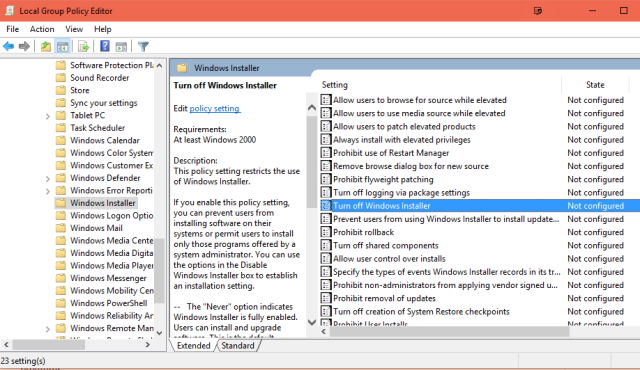Select the highlighted 'Turn off Windows Installer' row

(480, 206)
